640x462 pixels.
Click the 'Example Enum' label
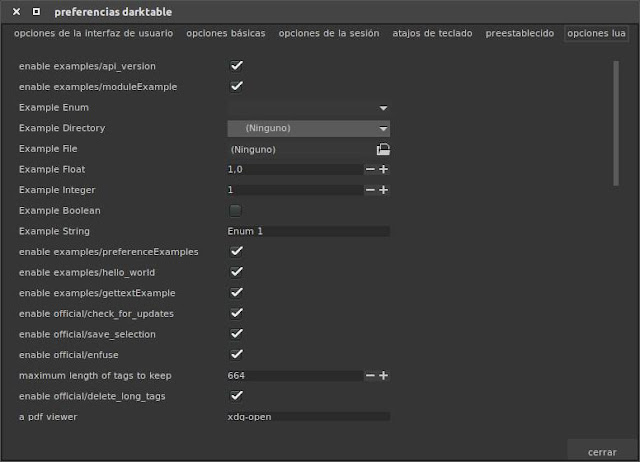[53, 108]
